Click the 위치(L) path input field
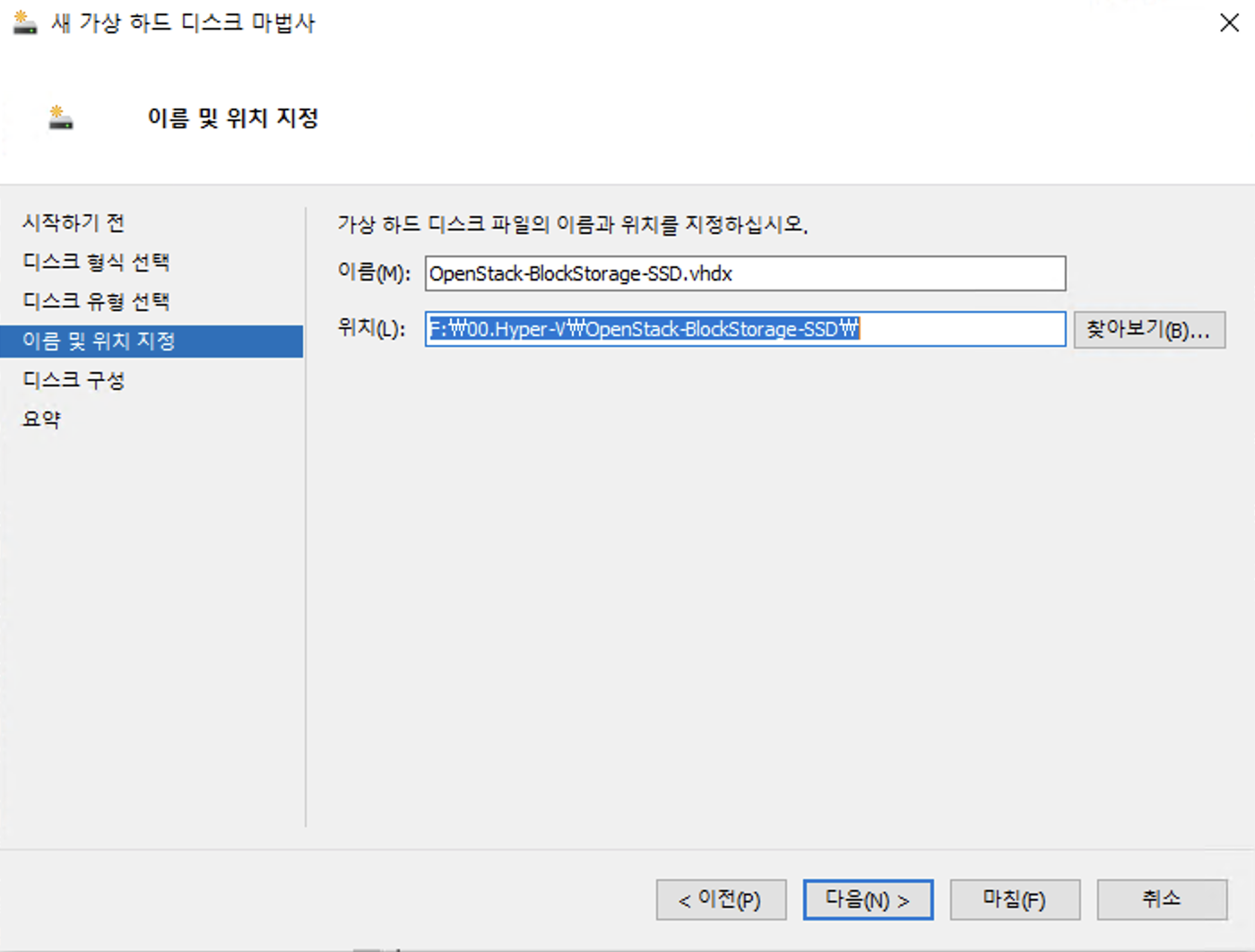 745,329
